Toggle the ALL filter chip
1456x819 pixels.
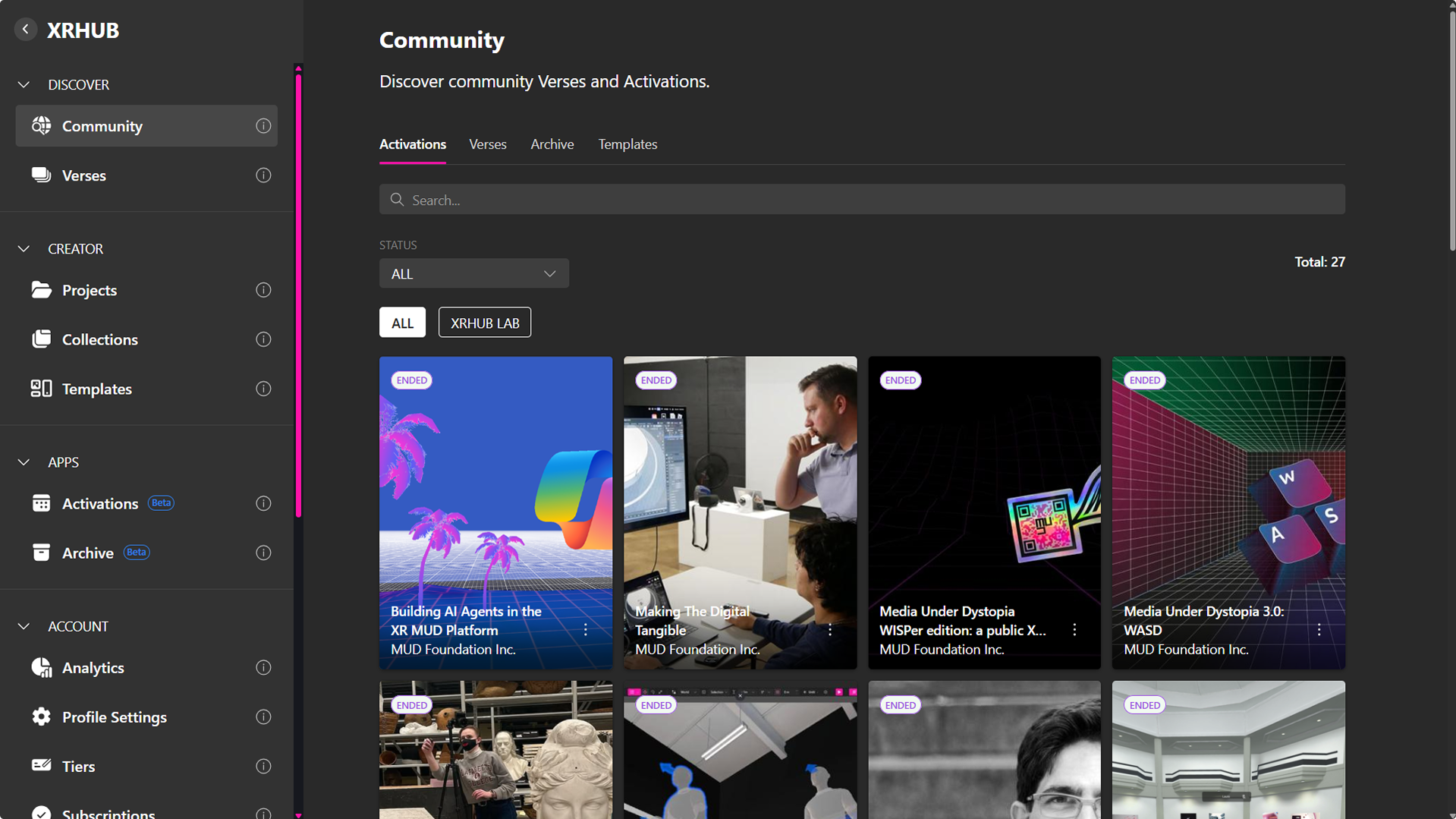(402, 323)
